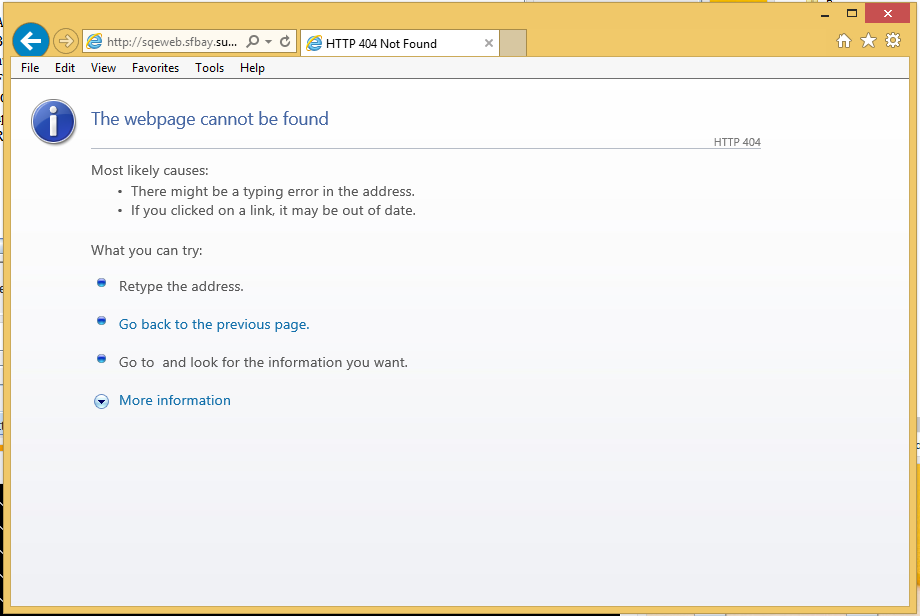Go to Home via the house icon
920x616 pixels.
pyautogui.click(x=844, y=41)
